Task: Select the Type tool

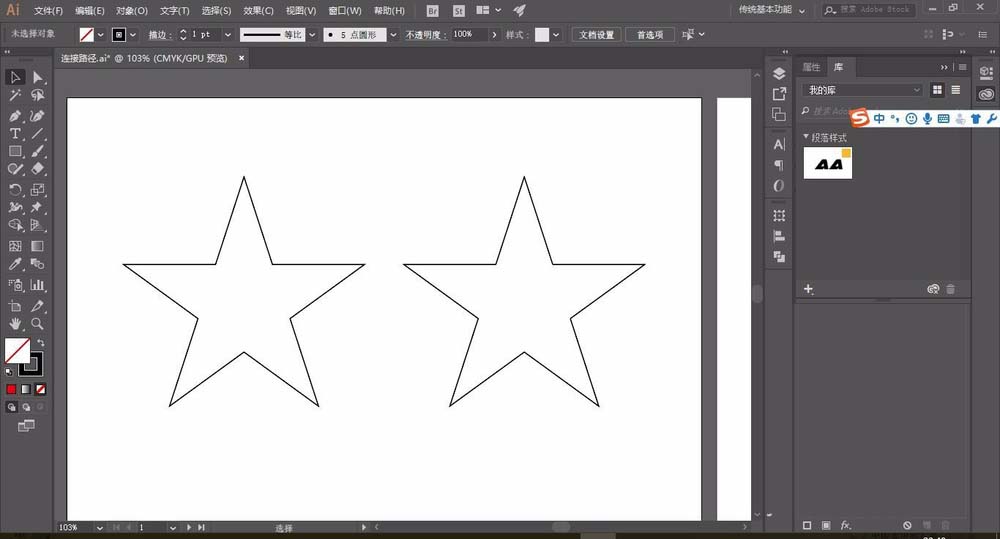Action: pos(15,134)
